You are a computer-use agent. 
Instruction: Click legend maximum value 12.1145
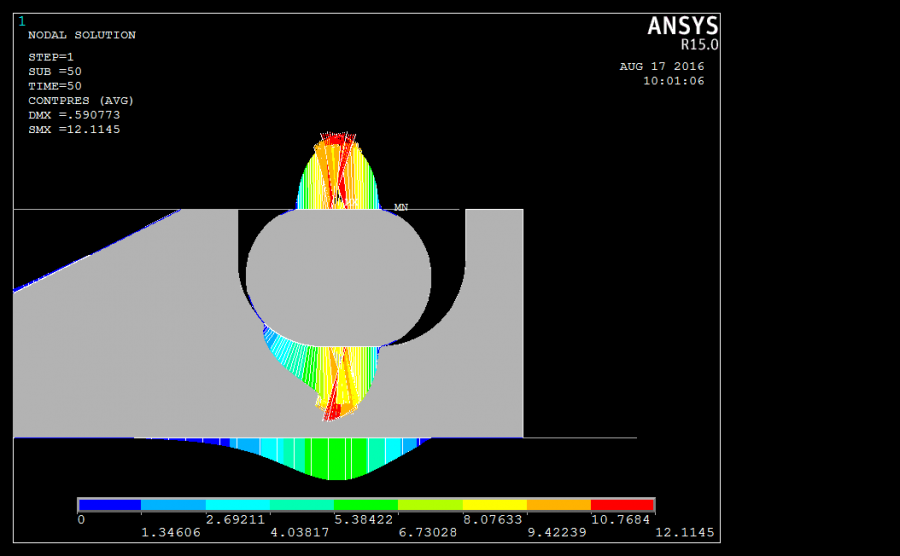coord(685,532)
